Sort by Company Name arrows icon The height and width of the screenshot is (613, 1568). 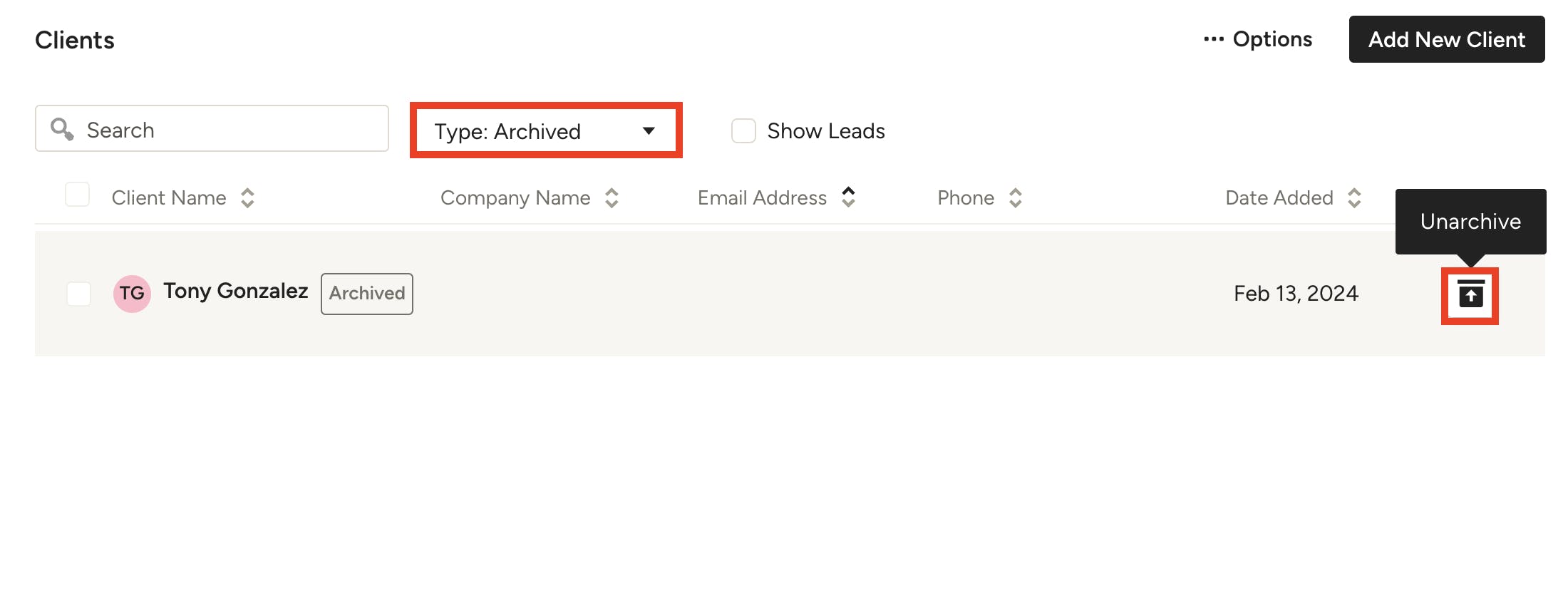point(612,198)
